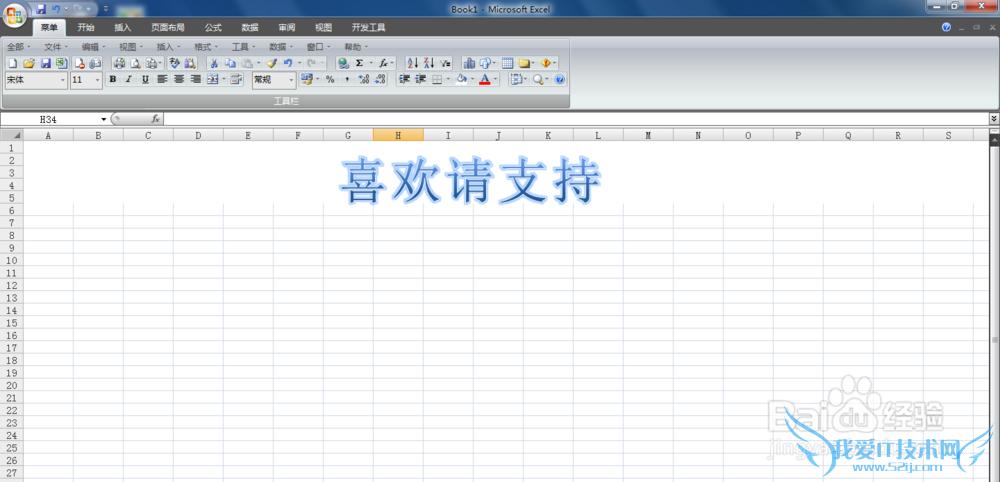The width and height of the screenshot is (1000, 482).
Task: Click the Cut scissors icon
Action: (214, 63)
